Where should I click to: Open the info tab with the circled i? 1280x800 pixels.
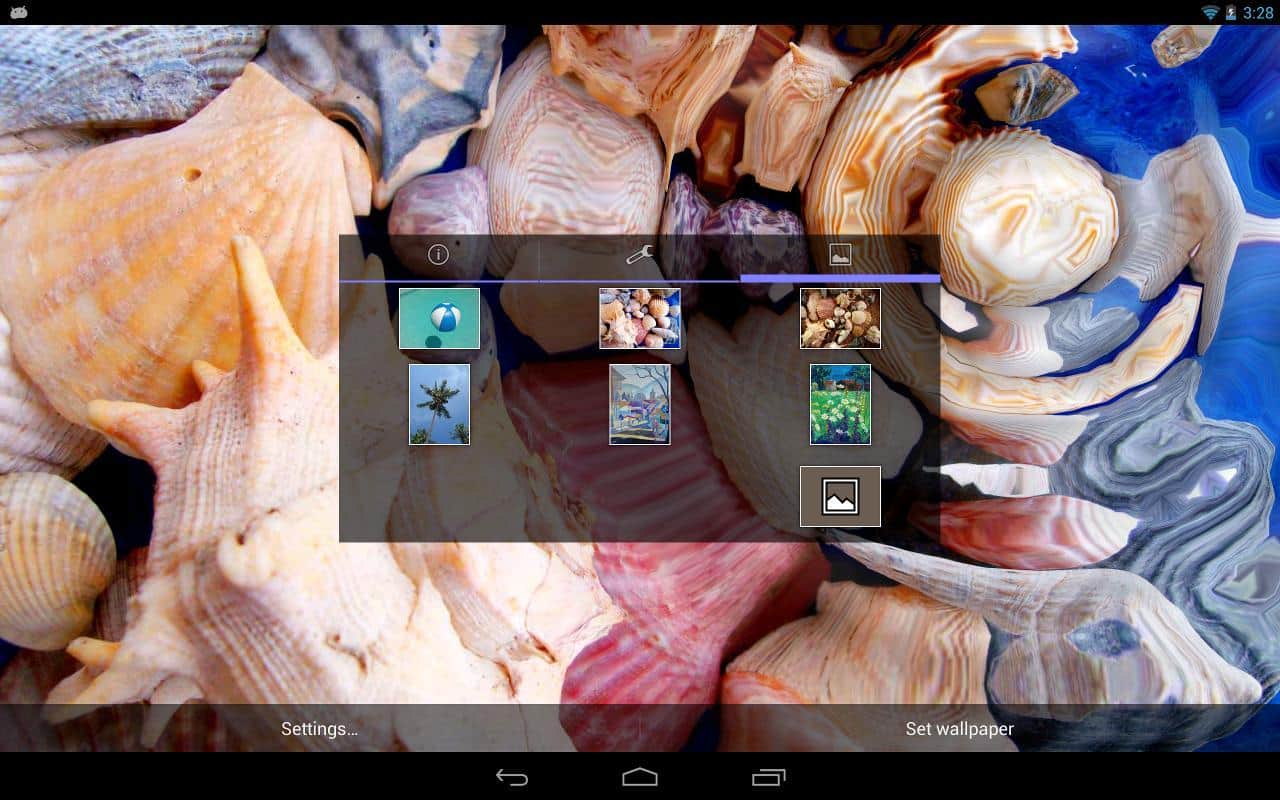(x=438, y=255)
